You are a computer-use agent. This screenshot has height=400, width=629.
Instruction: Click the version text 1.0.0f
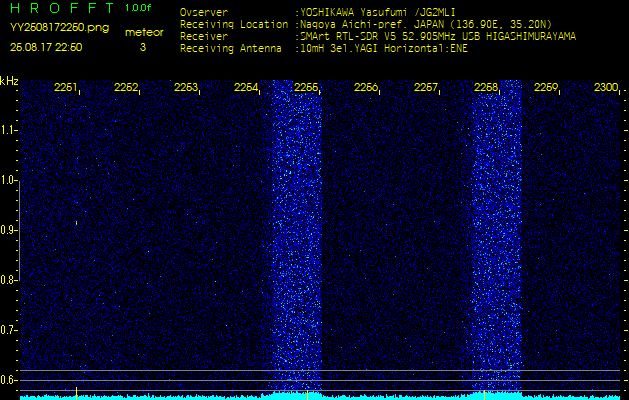(x=138, y=8)
